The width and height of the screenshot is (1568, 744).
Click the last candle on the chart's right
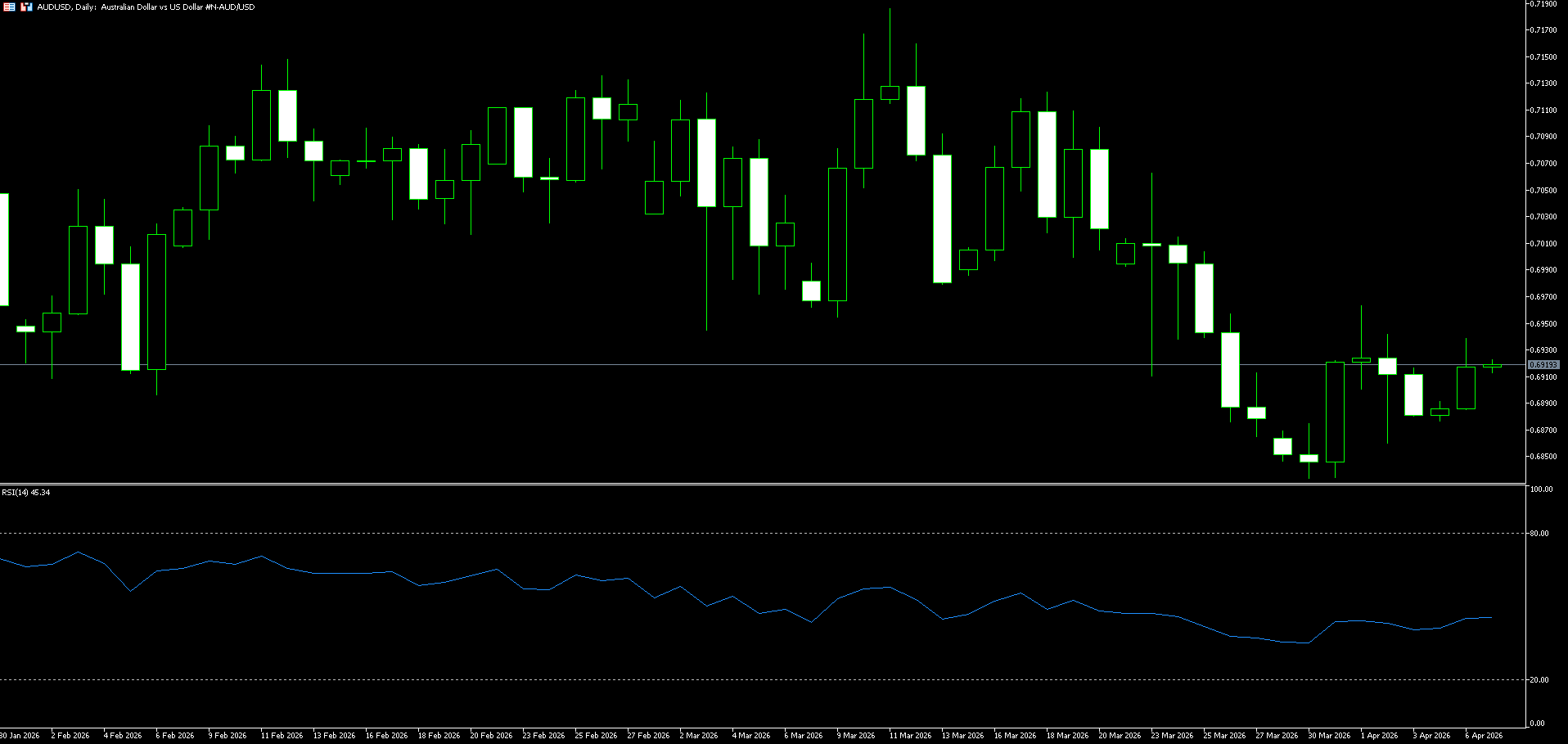pos(1492,366)
